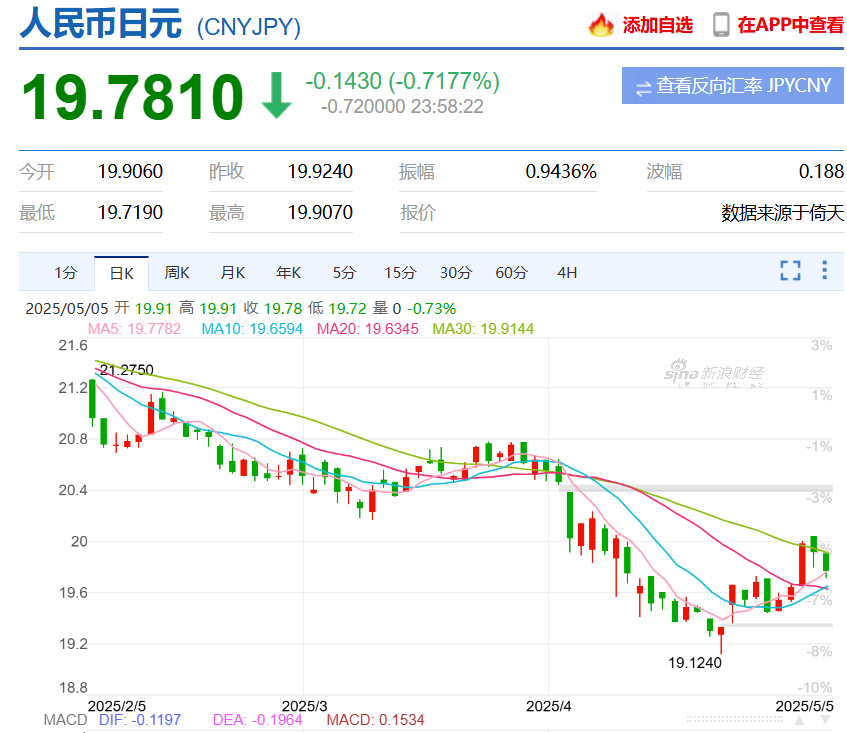The width and height of the screenshot is (847, 733).
Task: Click the 添加自选 link
Action: pos(657,25)
